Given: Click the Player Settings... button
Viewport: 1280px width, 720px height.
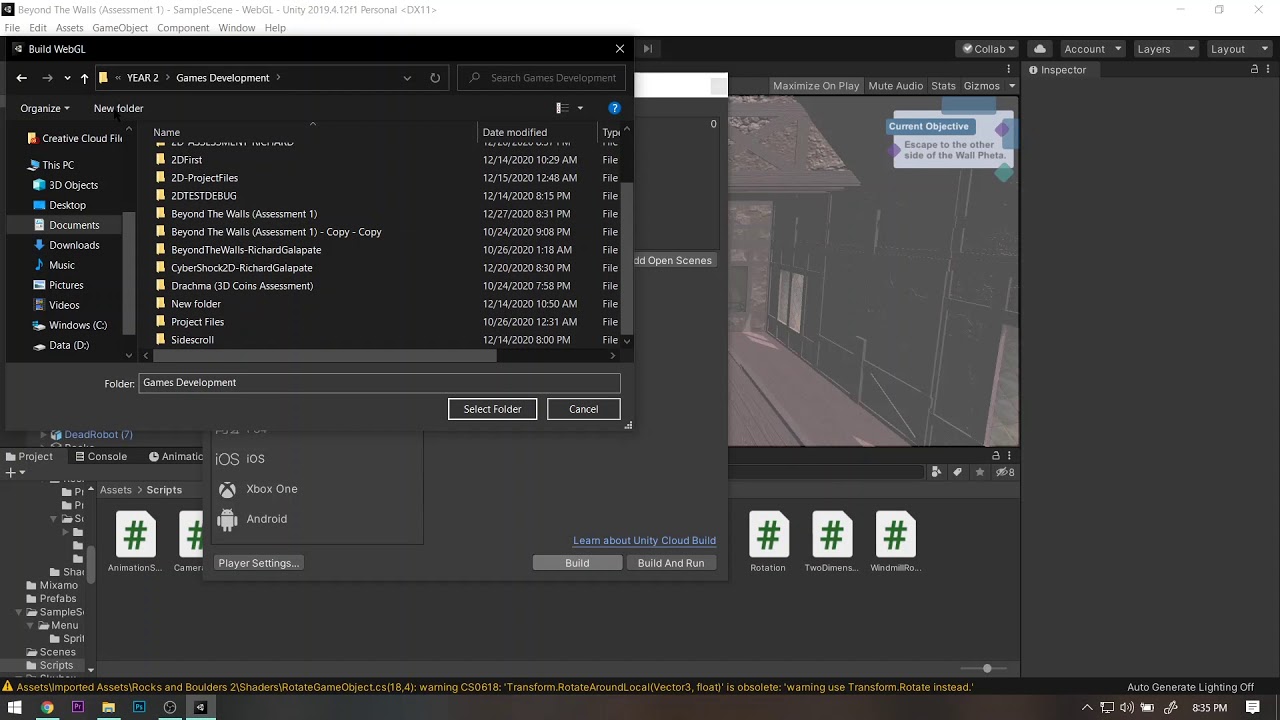Looking at the screenshot, I should coord(259,563).
